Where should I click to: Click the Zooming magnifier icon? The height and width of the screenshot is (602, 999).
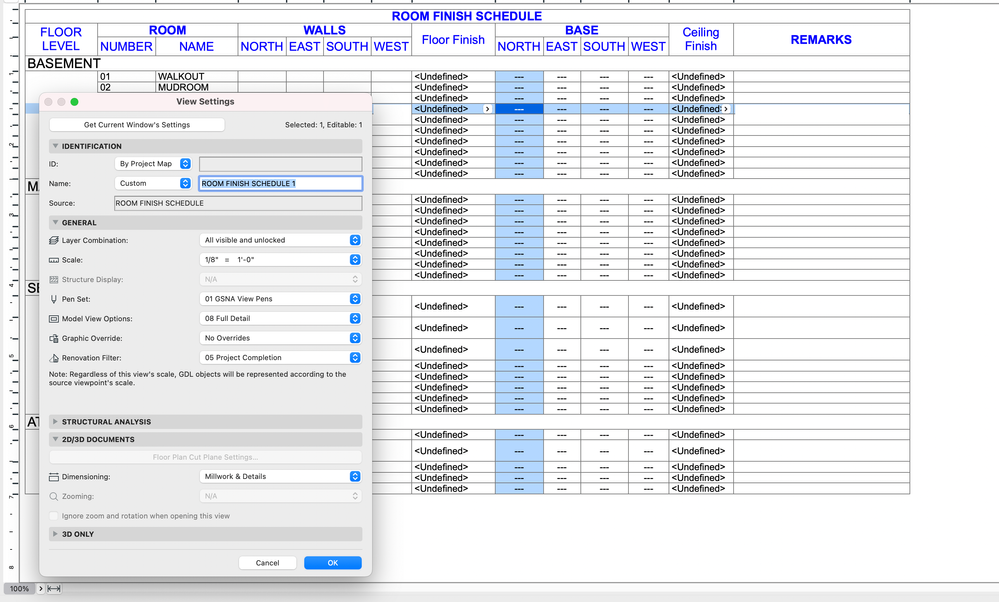(x=52, y=496)
